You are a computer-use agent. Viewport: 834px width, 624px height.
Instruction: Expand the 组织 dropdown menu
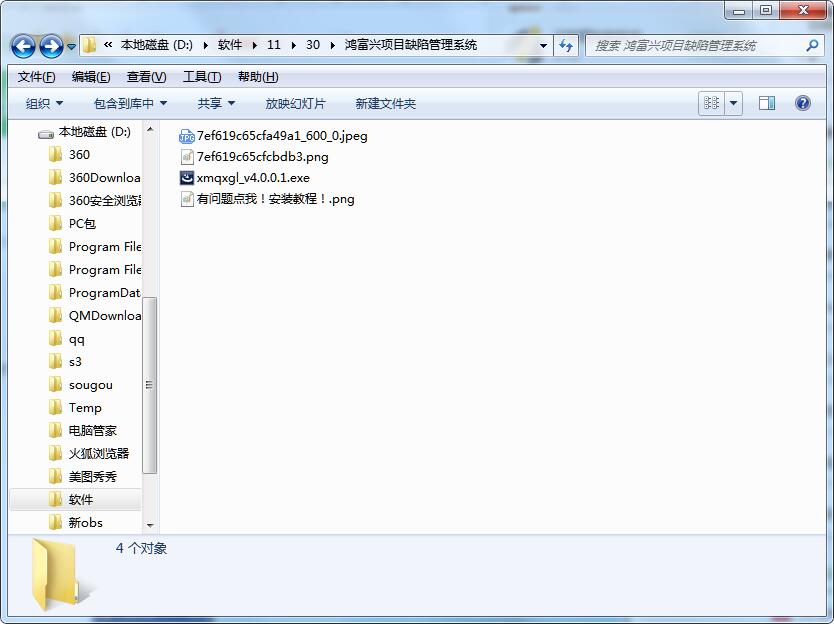tap(44, 104)
